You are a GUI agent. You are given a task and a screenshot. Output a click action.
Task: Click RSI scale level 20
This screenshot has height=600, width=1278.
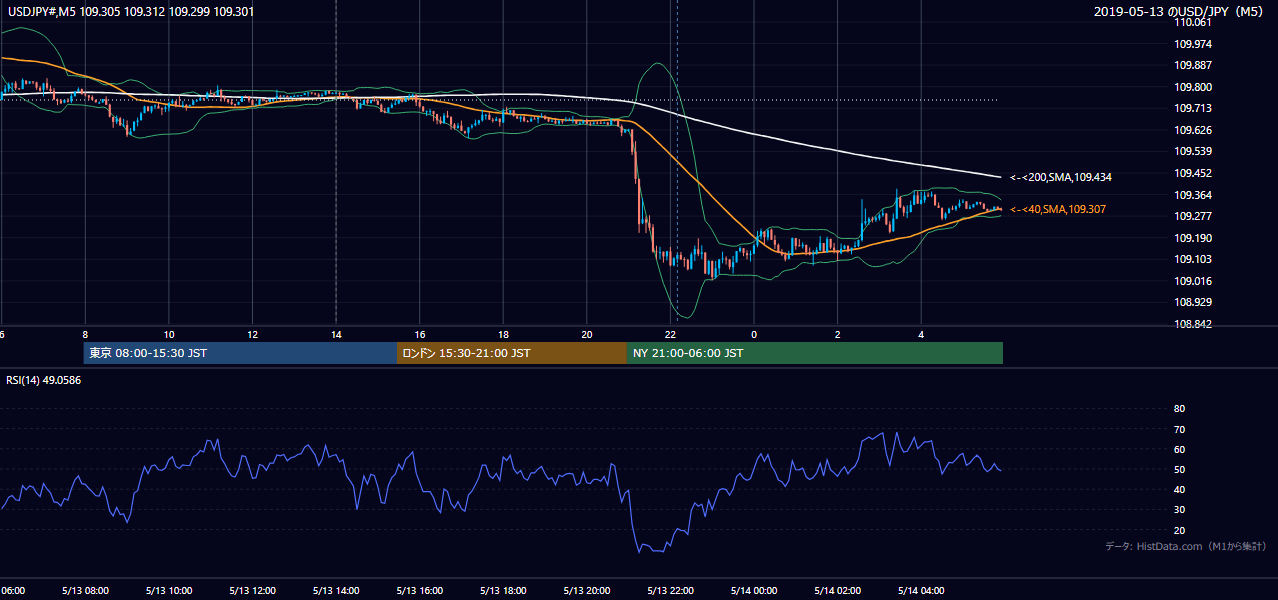1179,530
